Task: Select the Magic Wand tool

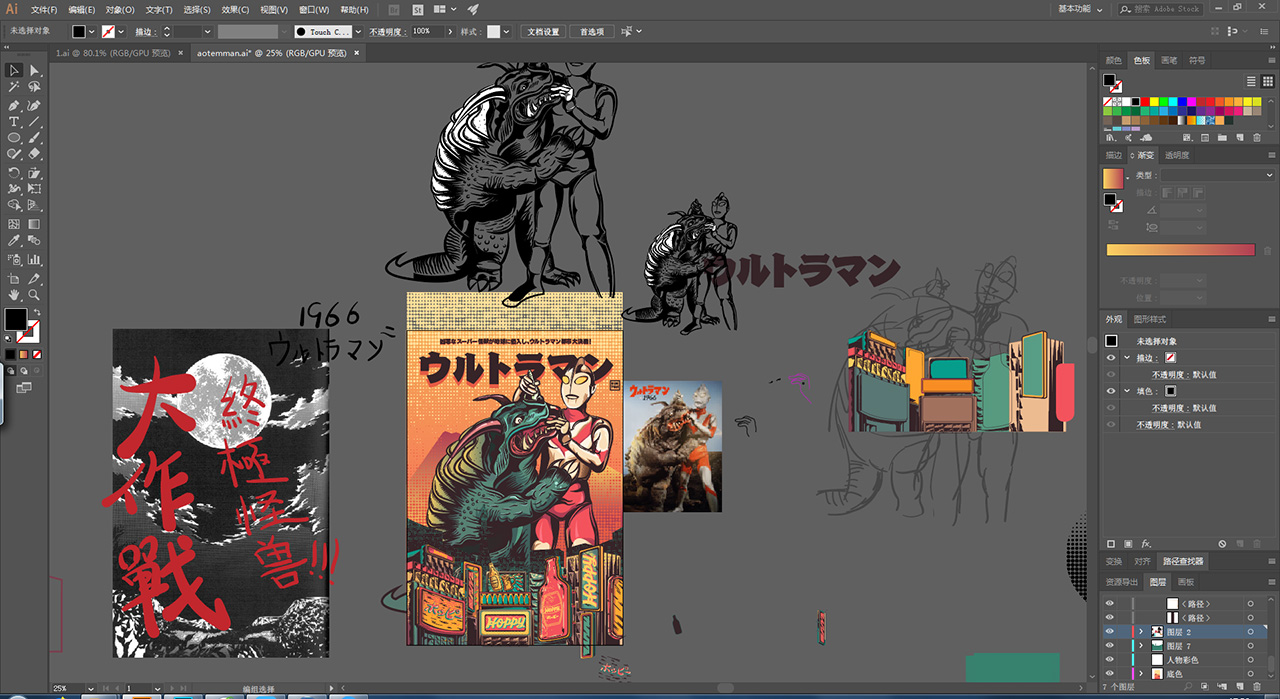Action: (x=14, y=87)
